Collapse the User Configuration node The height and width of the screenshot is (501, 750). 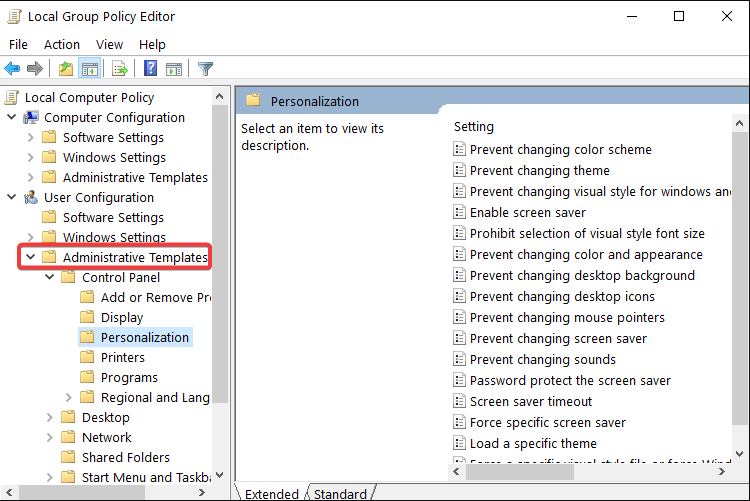point(12,197)
